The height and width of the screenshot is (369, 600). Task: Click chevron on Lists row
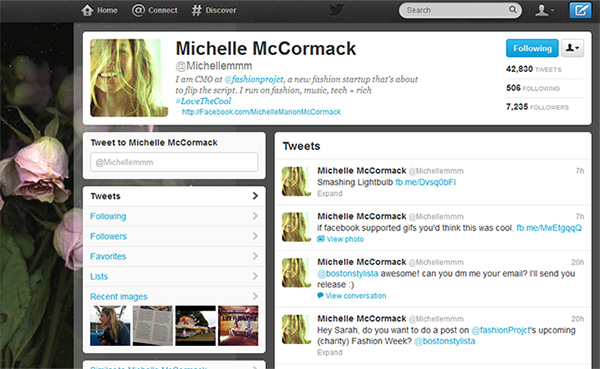pyautogui.click(x=255, y=276)
